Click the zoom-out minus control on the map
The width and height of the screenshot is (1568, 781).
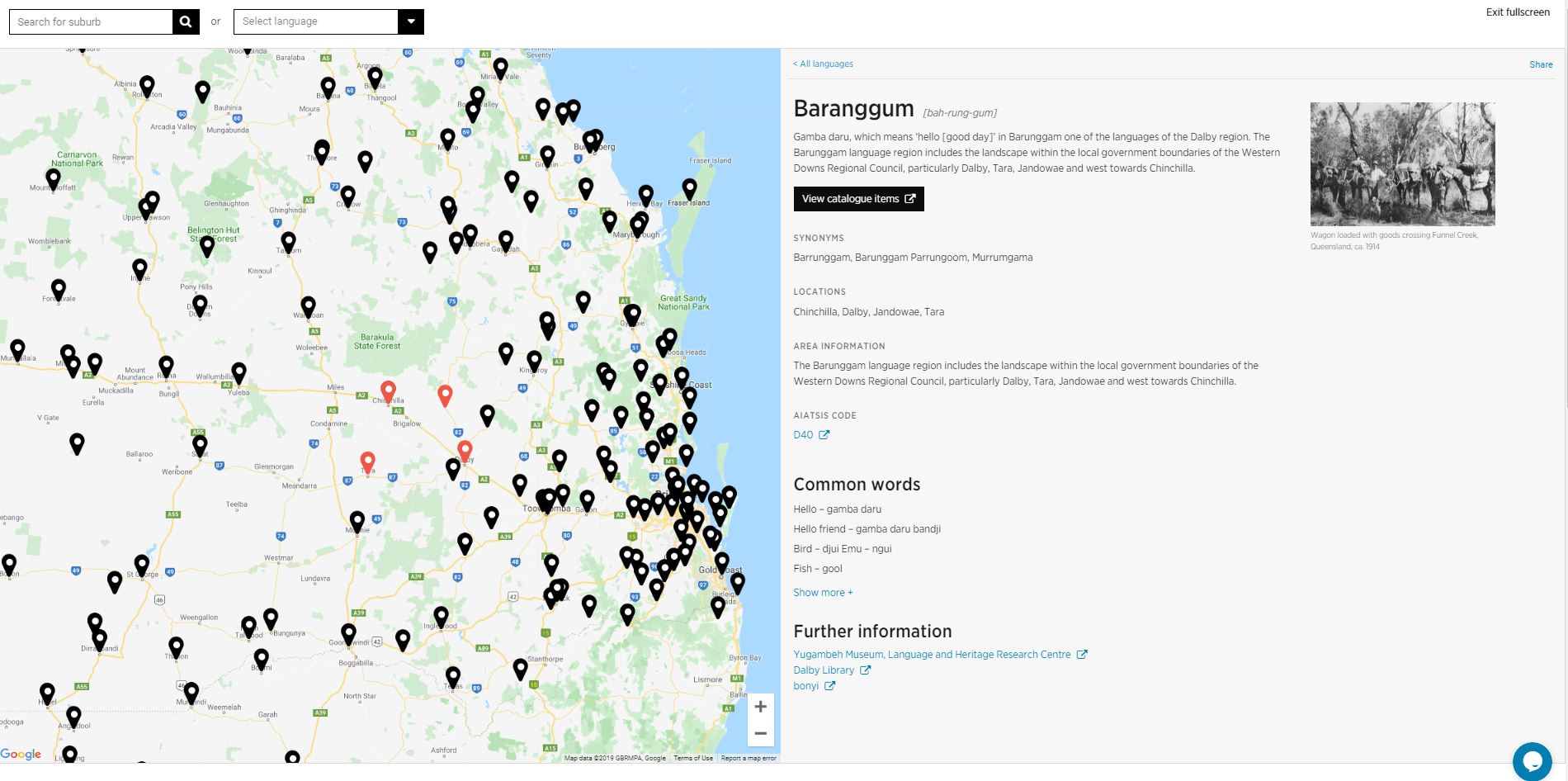[x=761, y=733]
